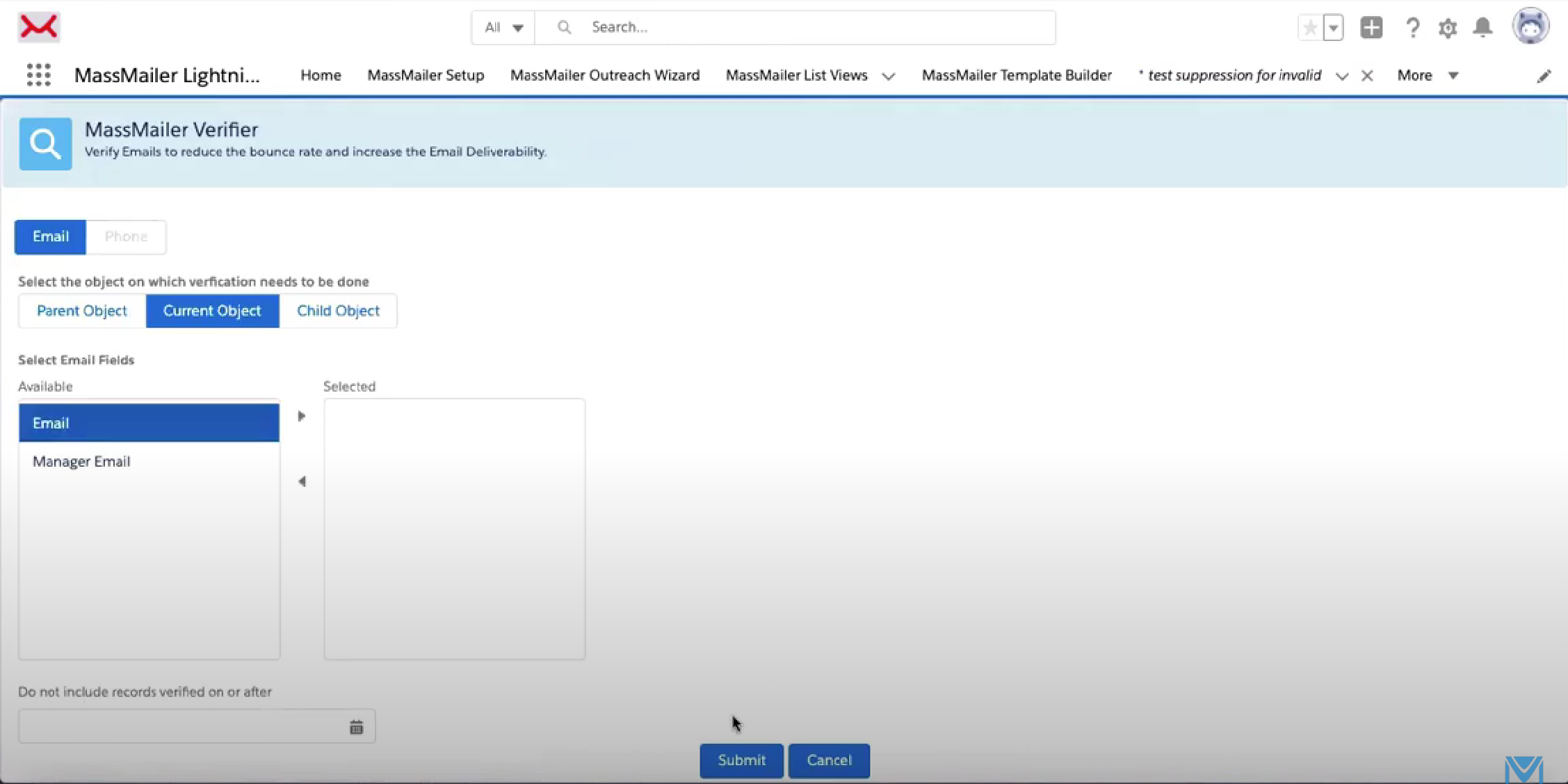Open the App Launcher grid icon
Image resolution: width=1568 pixels, height=784 pixels.
click(39, 74)
